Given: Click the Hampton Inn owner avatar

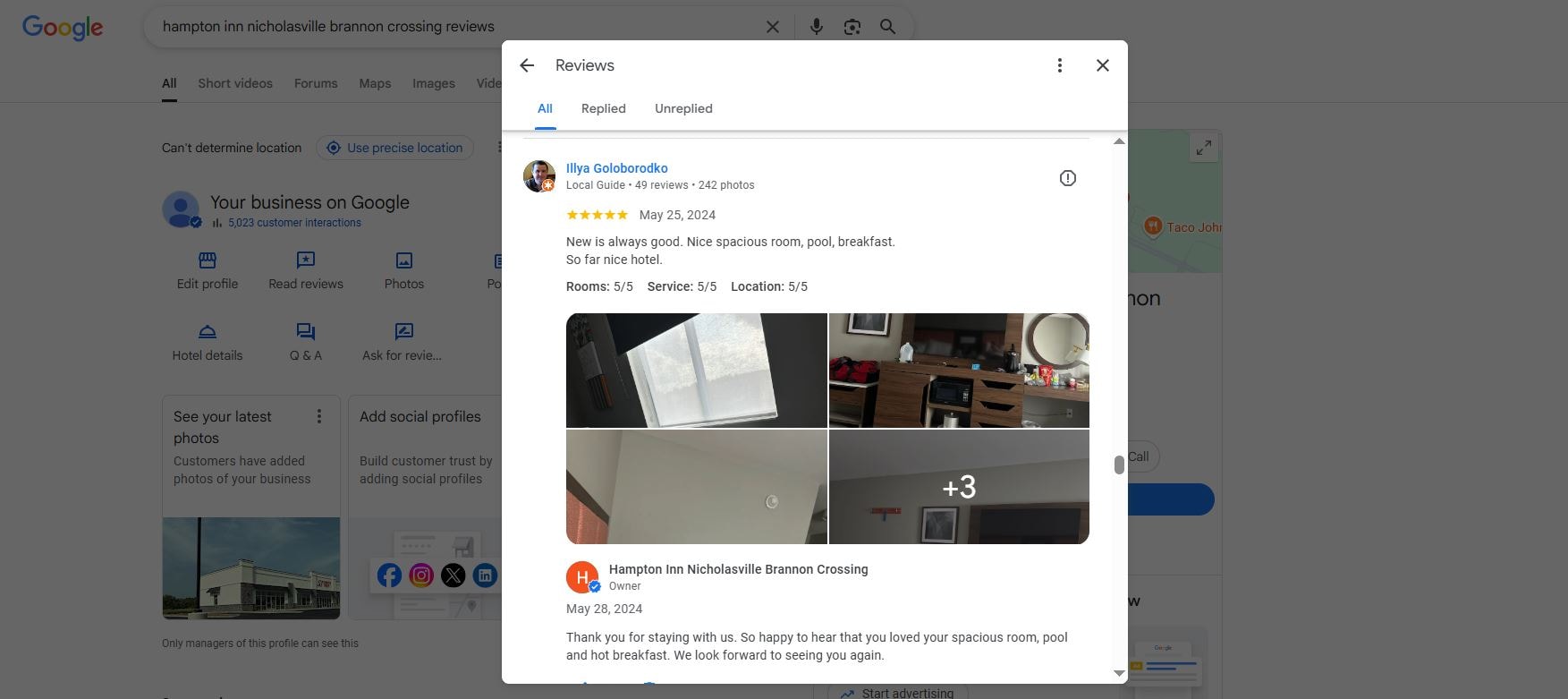Looking at the screenshot, I should point(582,577).
